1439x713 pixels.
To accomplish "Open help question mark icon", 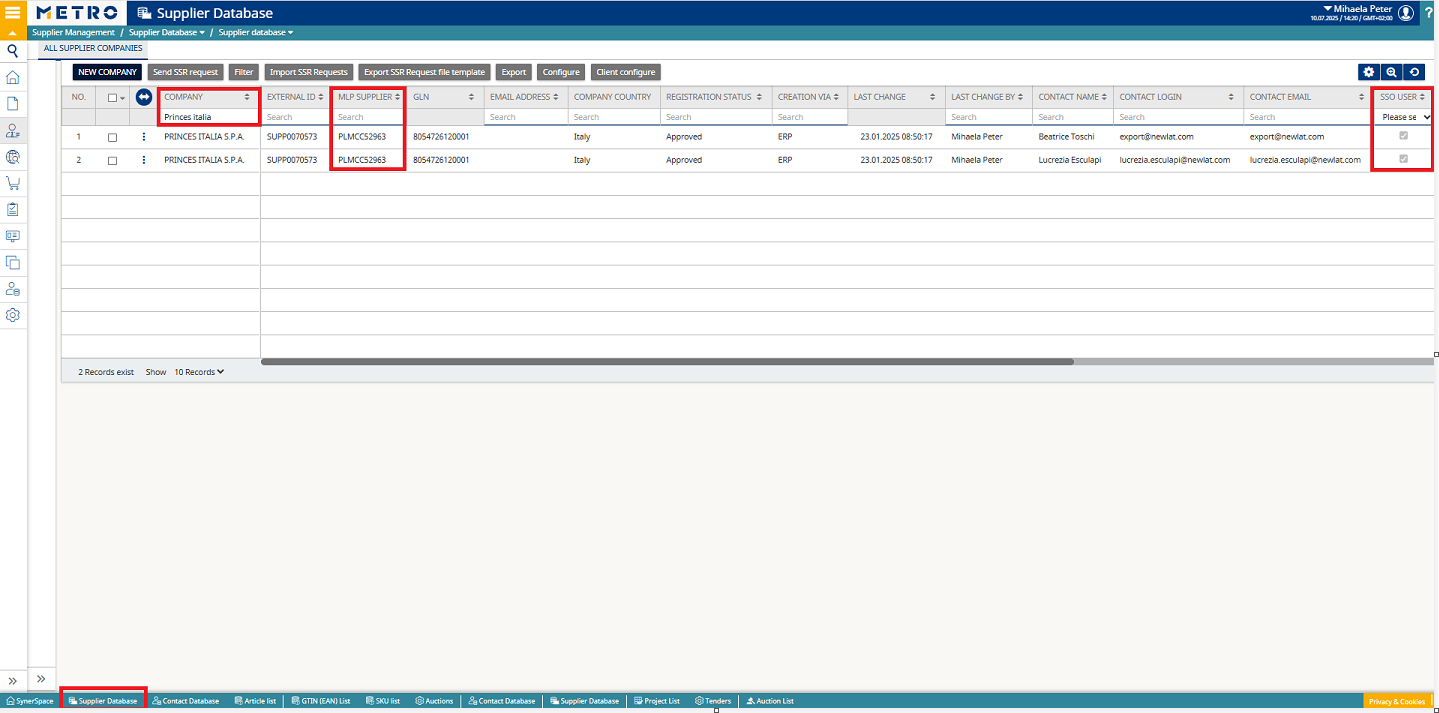I will pyautogui.click(x=1429, y=13).
